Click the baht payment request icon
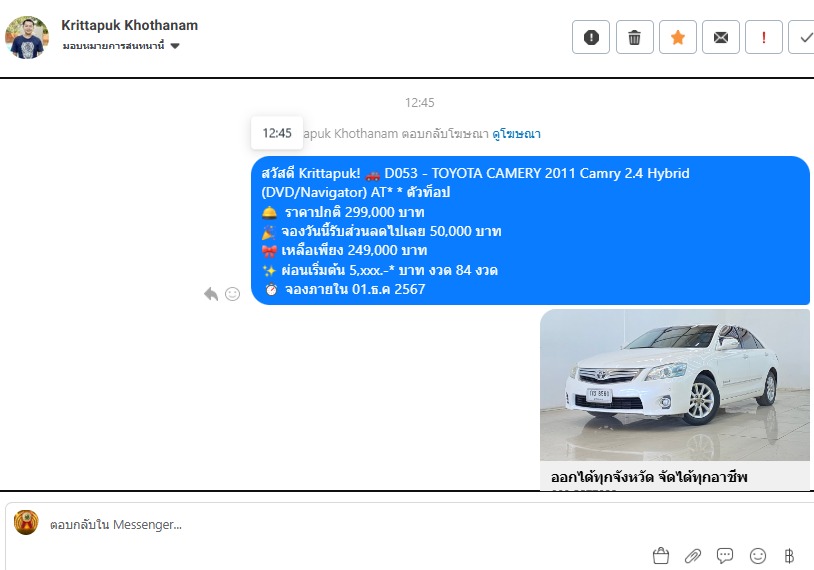This screenshot has width=814, height=570. [789, 556]
